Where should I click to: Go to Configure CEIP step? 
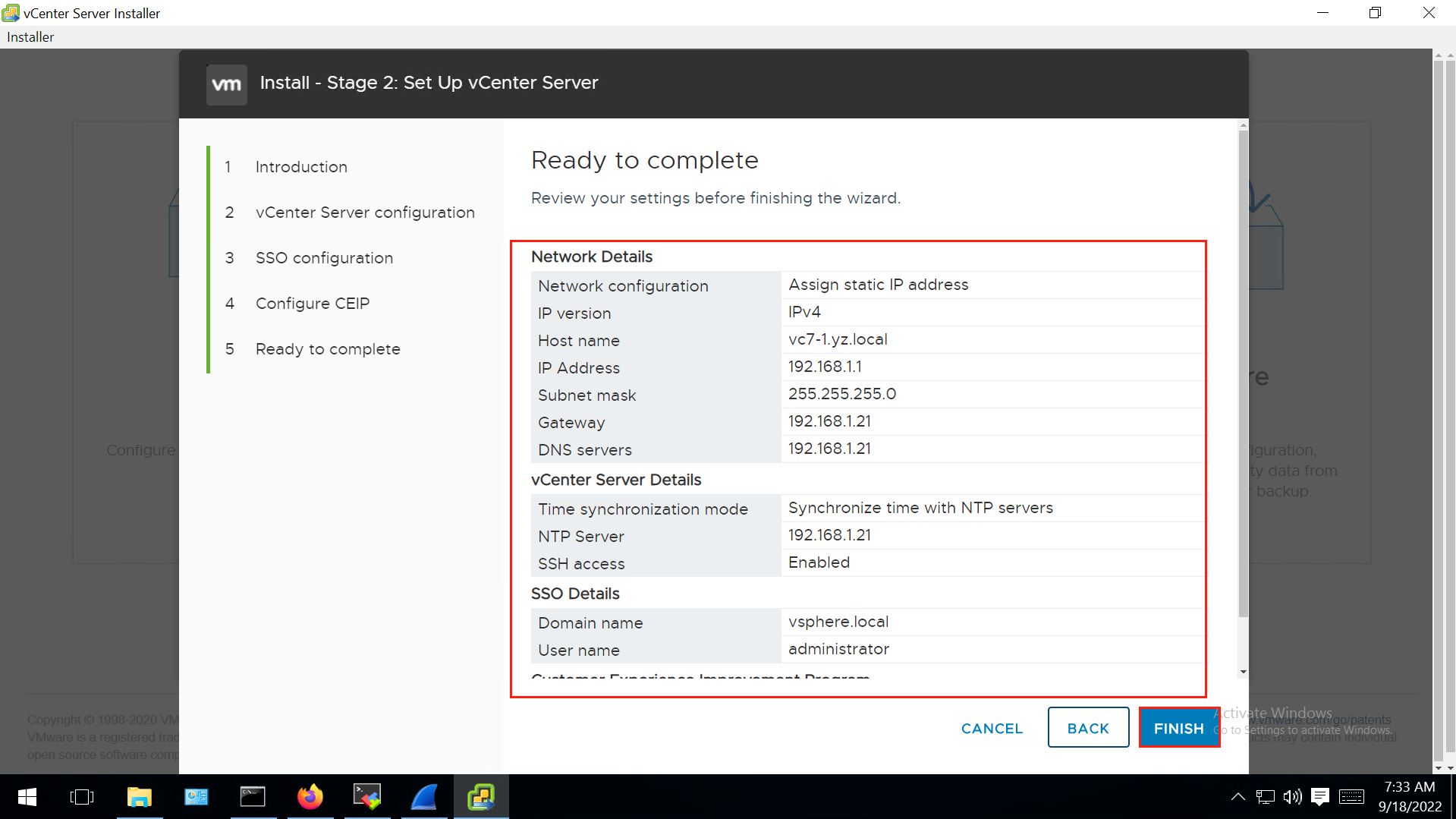point(313,304)
